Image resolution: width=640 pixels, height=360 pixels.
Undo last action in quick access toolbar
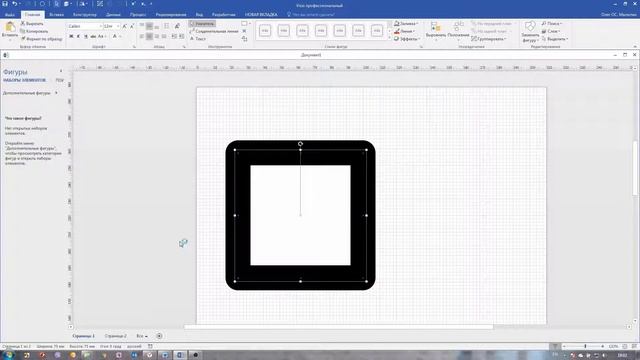point(14,4)
